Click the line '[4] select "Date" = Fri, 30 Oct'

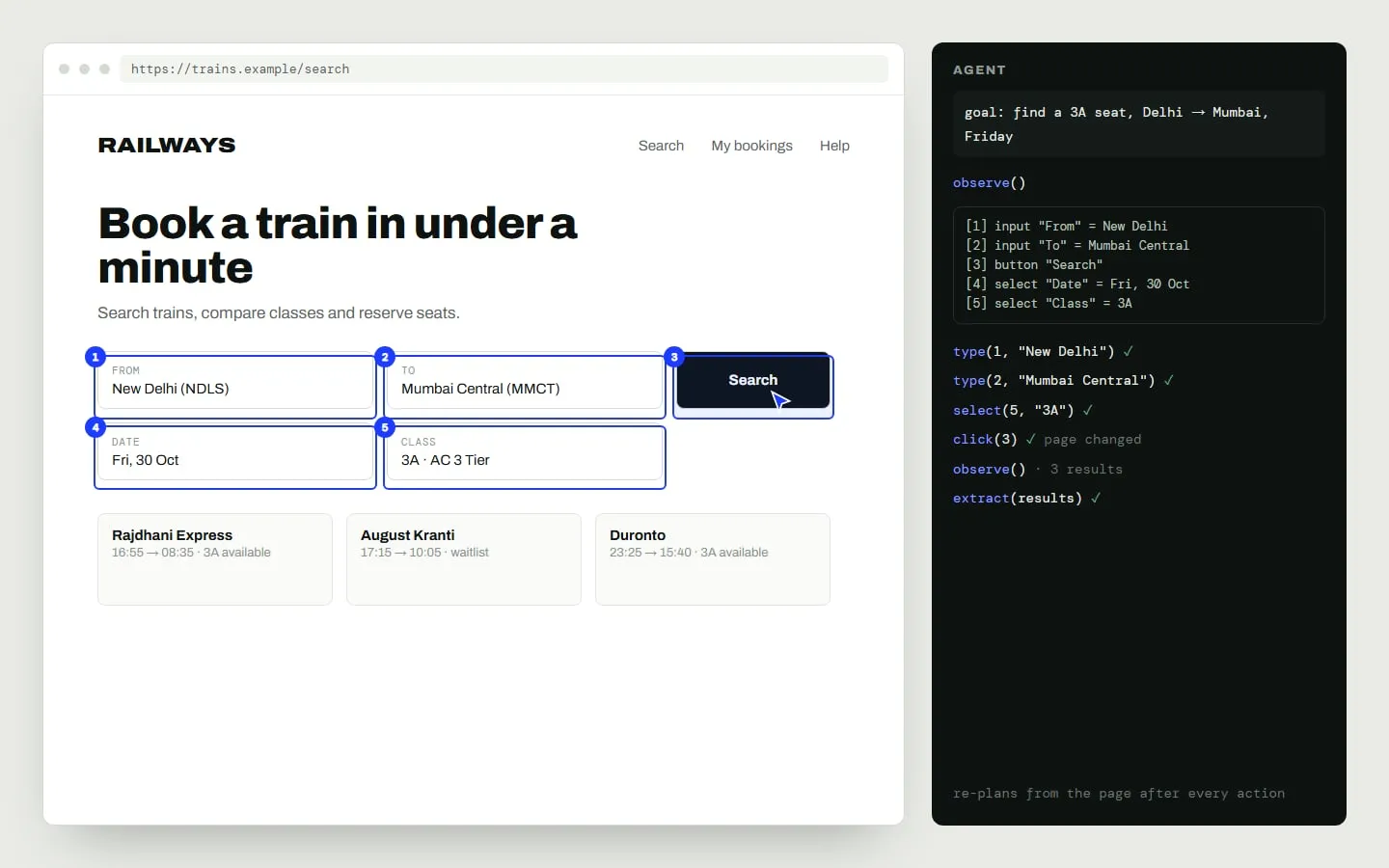click(x=1076, y=285)
